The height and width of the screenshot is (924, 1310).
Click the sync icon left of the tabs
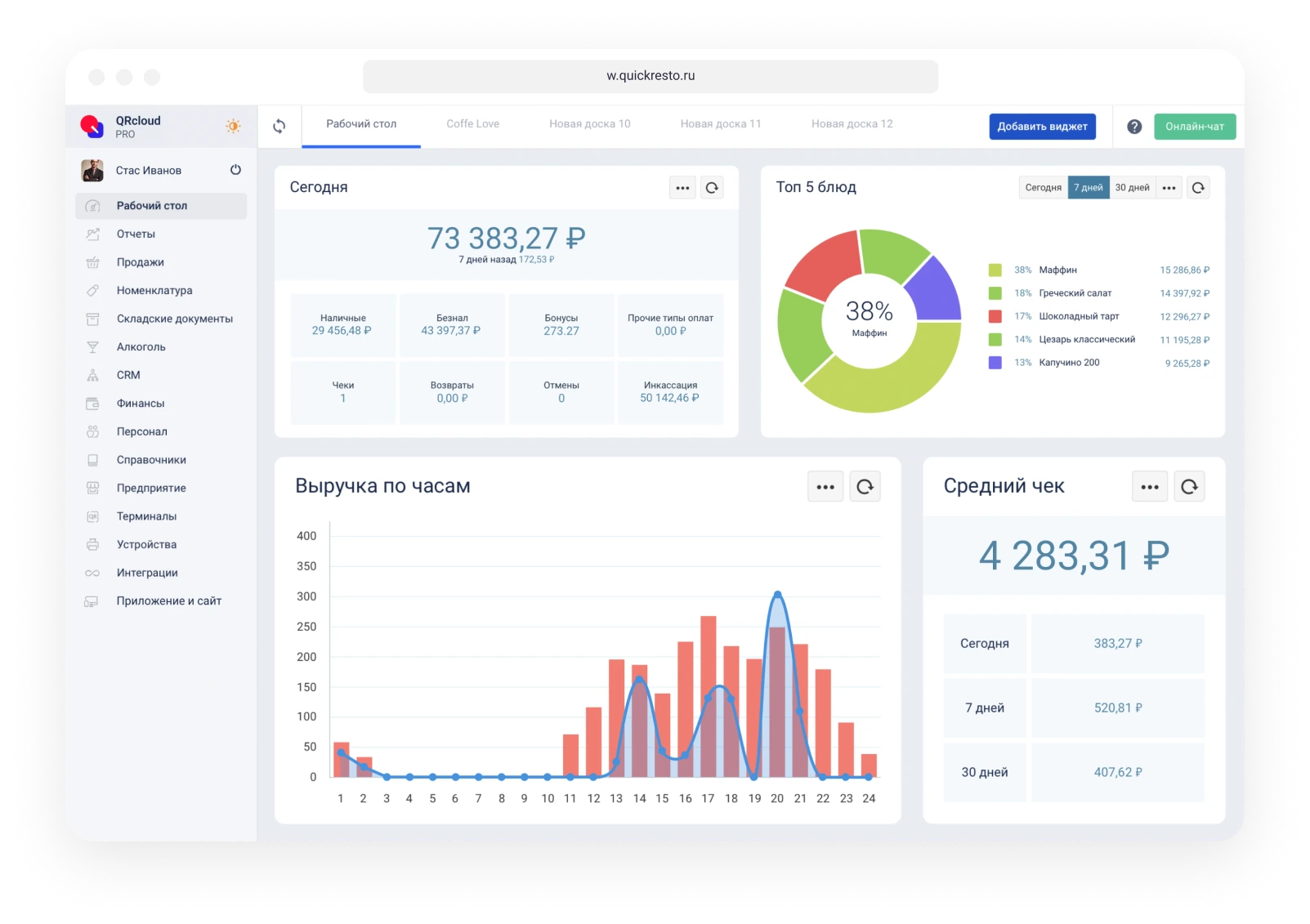[279, 127]
